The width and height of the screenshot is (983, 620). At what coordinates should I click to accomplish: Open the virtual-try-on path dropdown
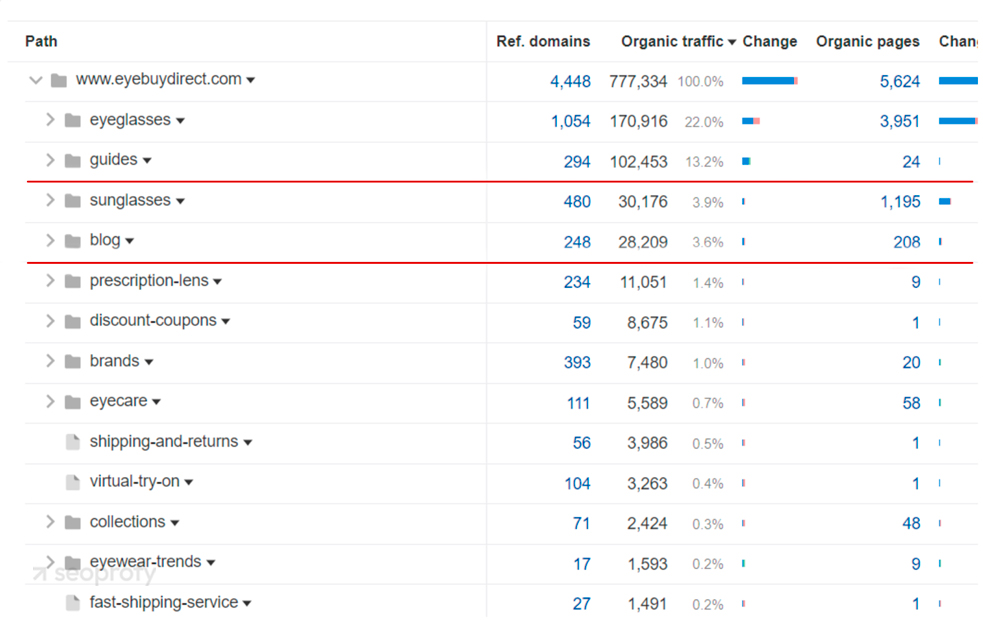point(189,483)
